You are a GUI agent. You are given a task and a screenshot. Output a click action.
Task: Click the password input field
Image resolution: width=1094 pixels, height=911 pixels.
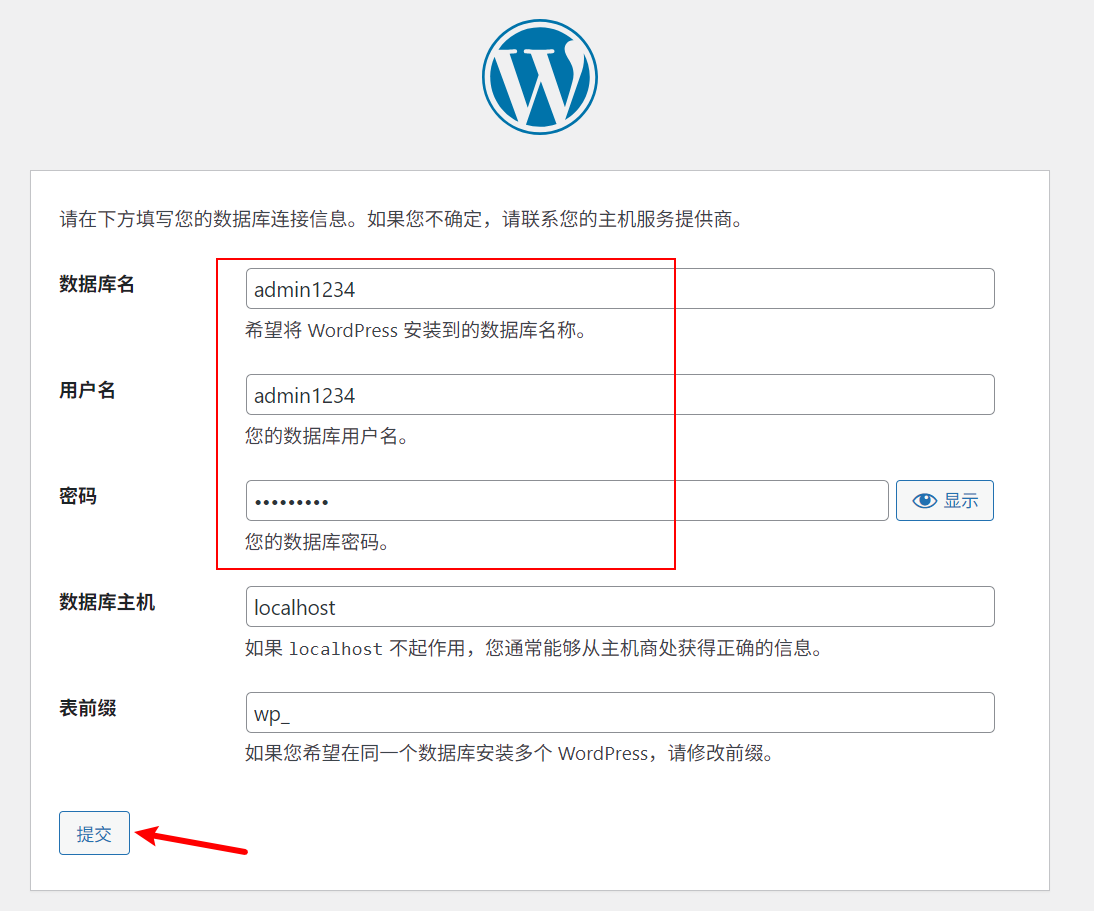(567, 501)
